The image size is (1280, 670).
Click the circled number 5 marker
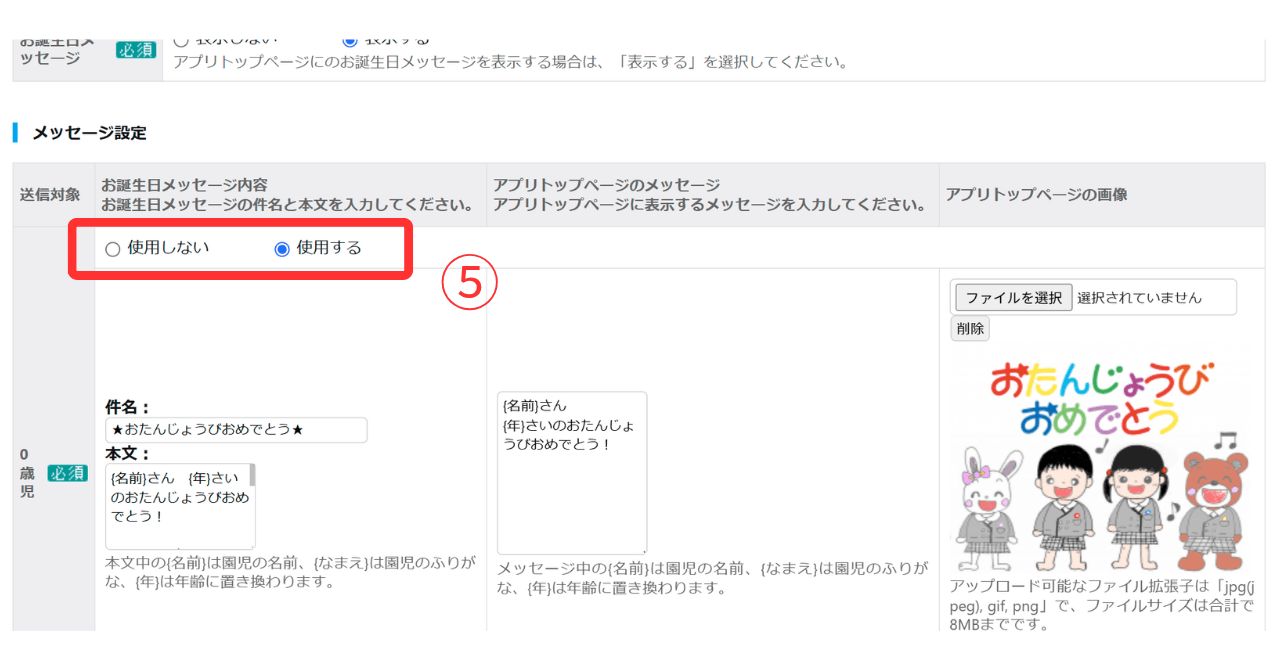pos(469,285)
